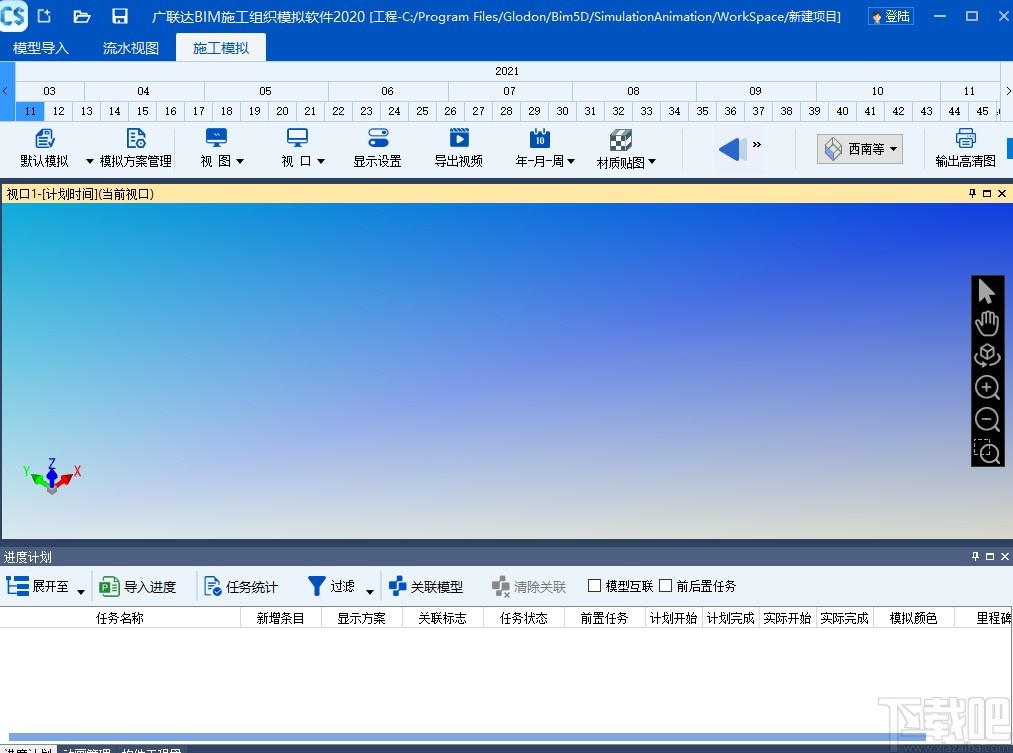The width and height of the screenshot is (1013, 753).
Task: Click the 关联模型 icon in 进度计划 toolbar
Action: (427, 585)
